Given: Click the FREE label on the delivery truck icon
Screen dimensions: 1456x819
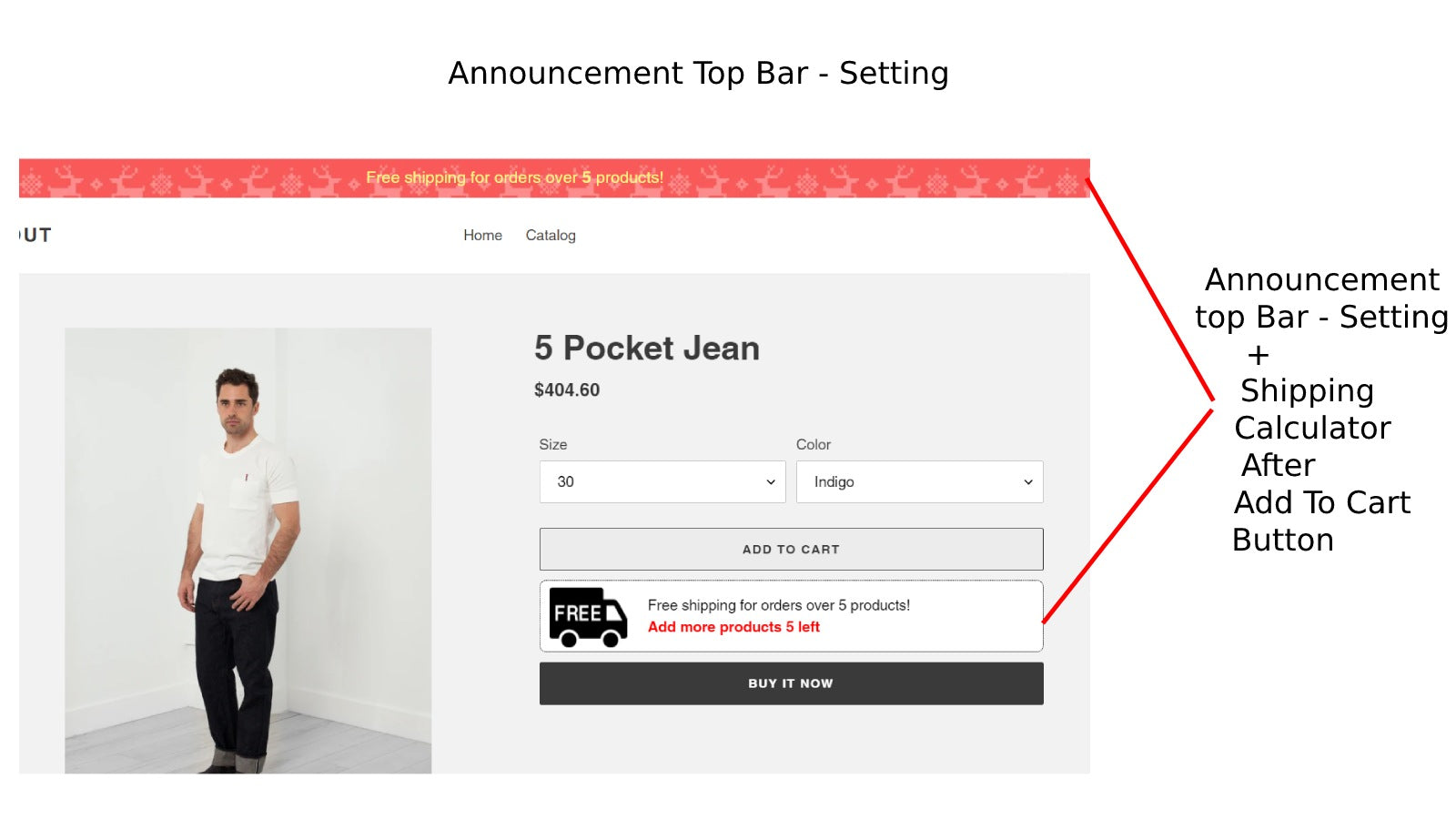Looking at the screenshot, I should point(577,612).
